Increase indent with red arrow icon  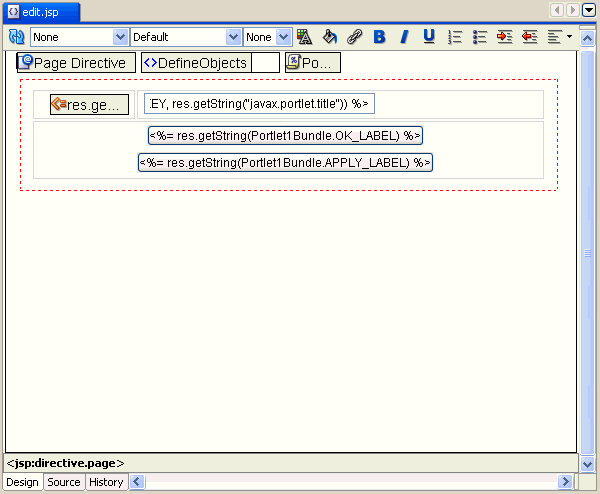505,37
